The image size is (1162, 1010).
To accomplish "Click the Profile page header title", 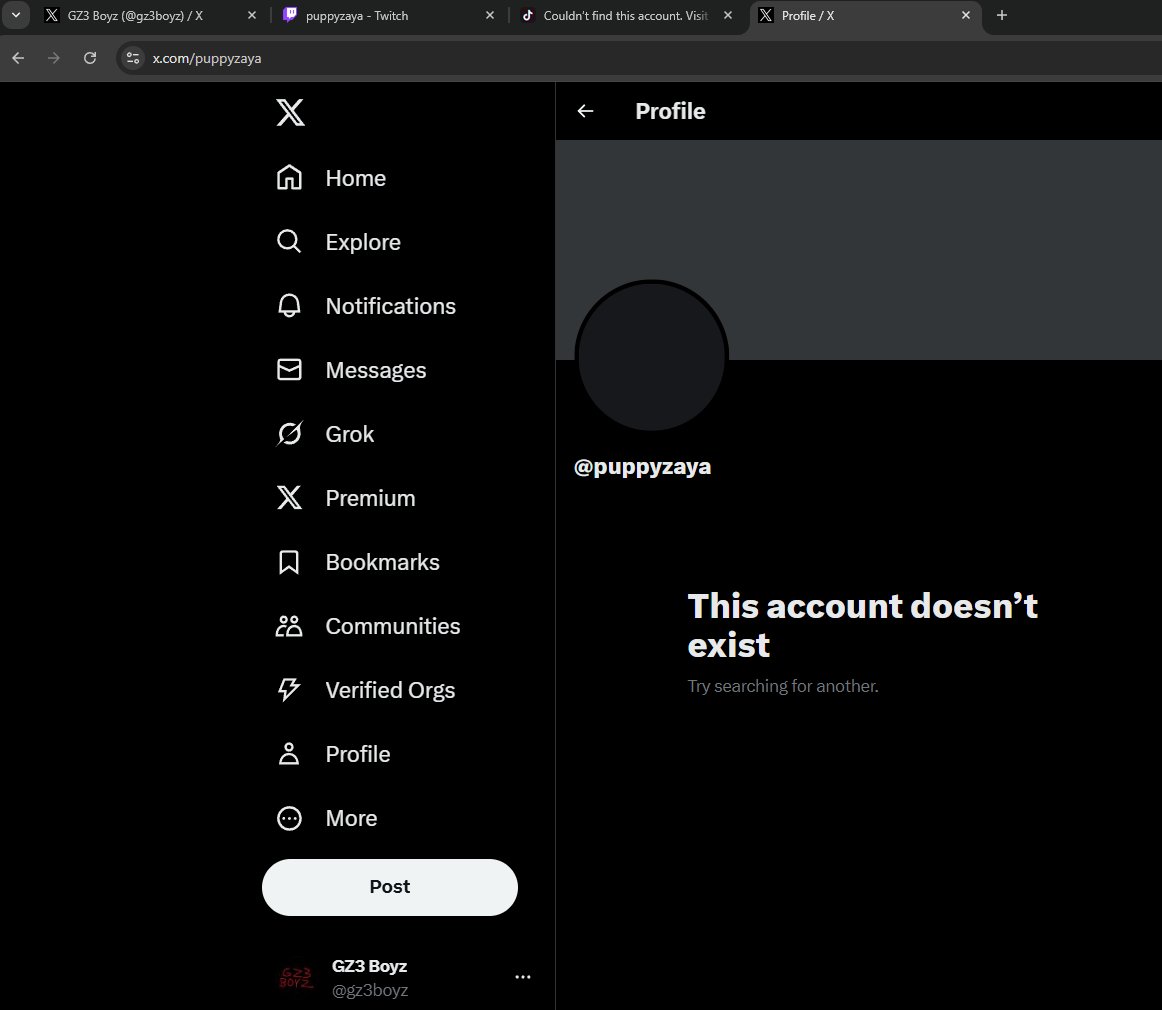I will coord(670,111).
